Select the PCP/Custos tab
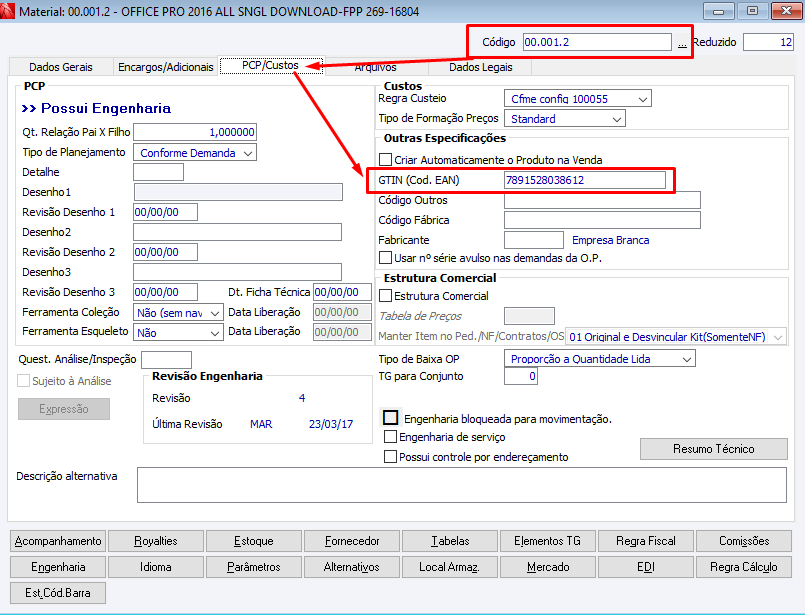This screenshot has height=615, width=805. 271,66
